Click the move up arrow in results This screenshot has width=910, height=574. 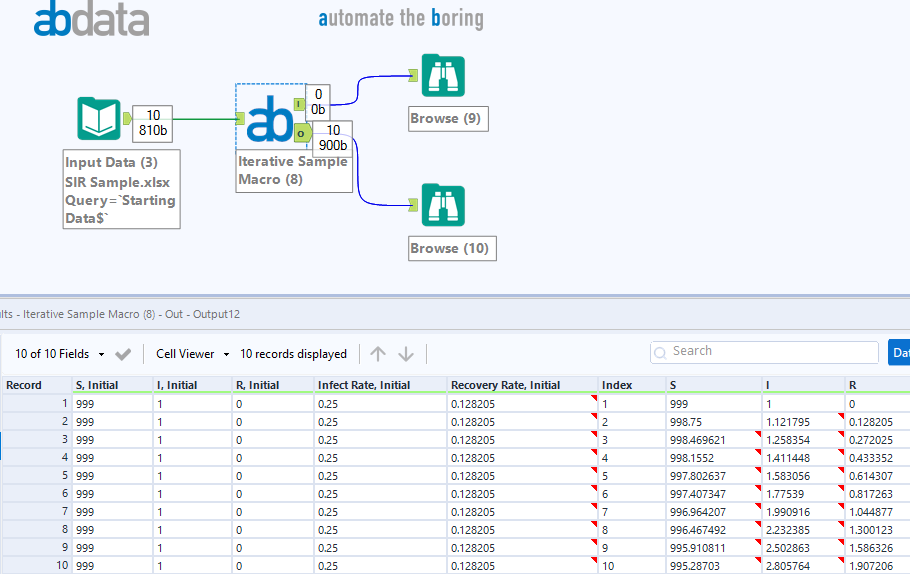click(x=378, y=354)
